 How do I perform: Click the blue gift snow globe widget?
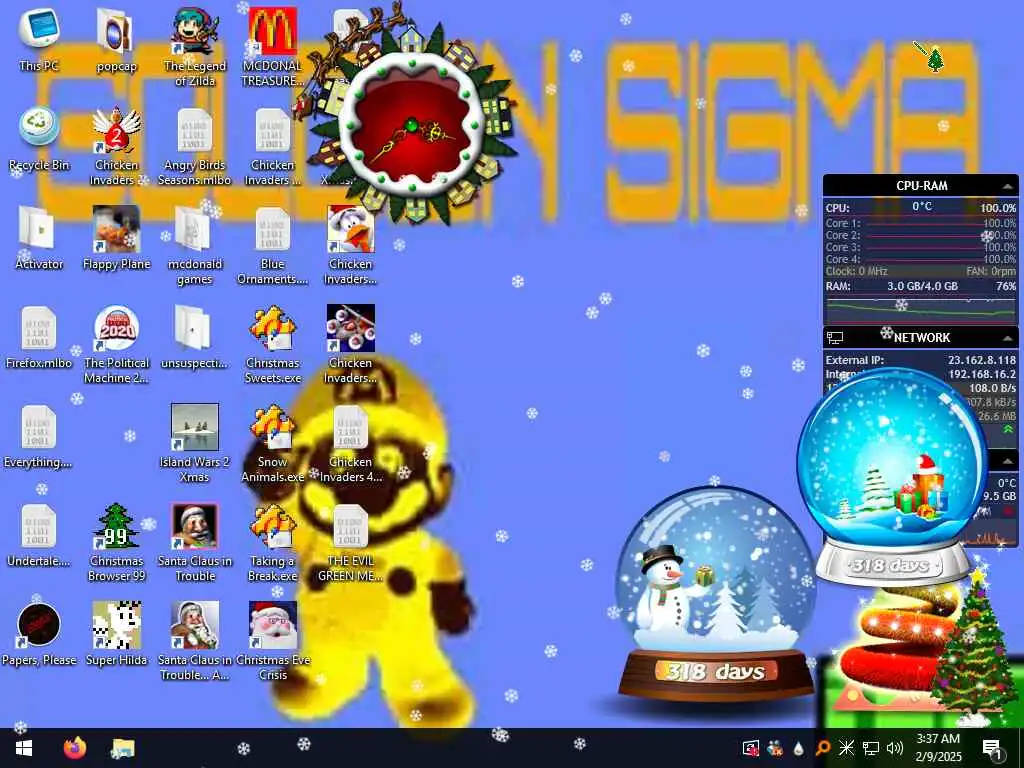[x=891, y=477]
